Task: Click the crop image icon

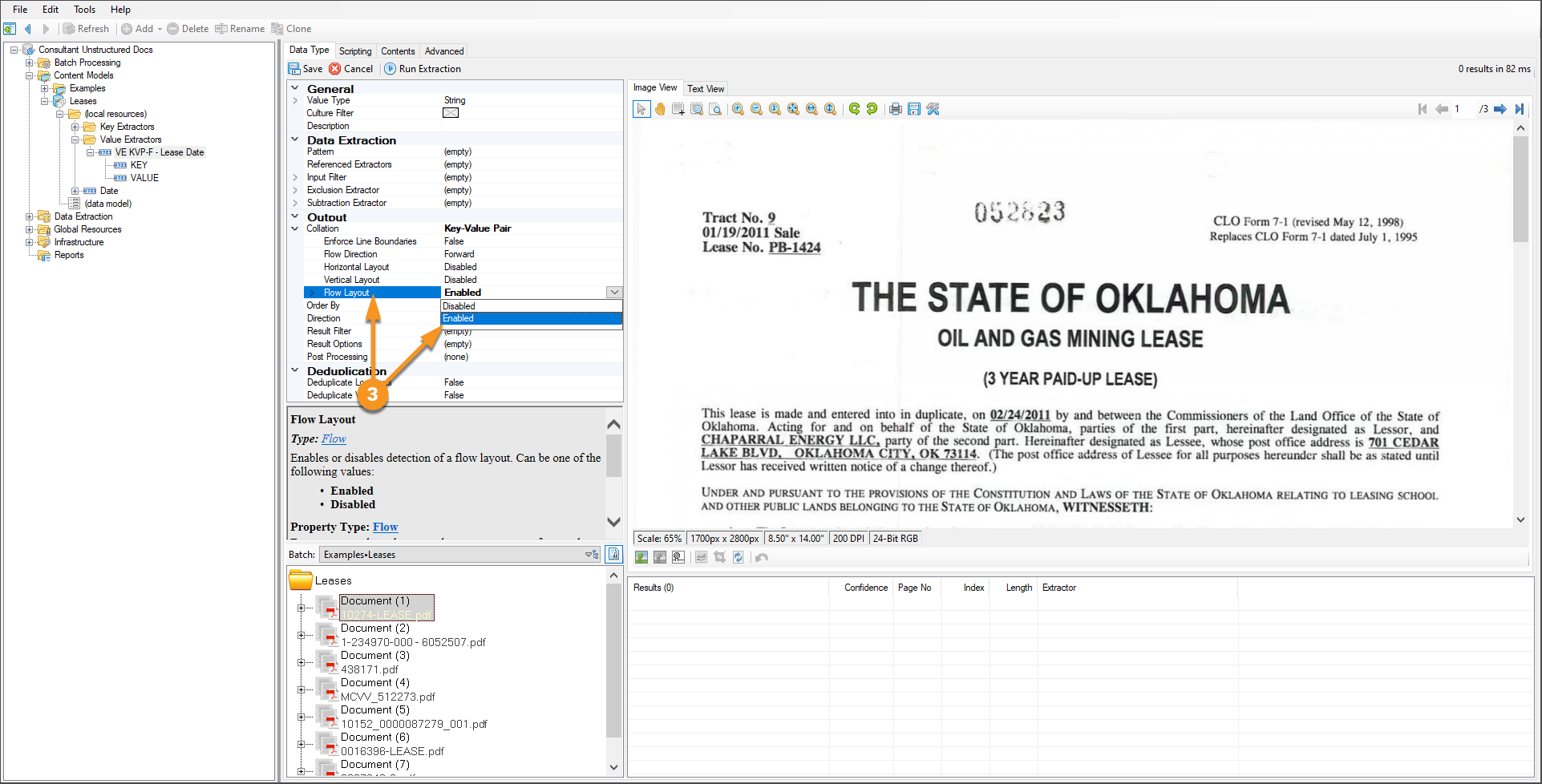Action: (719, 557)
